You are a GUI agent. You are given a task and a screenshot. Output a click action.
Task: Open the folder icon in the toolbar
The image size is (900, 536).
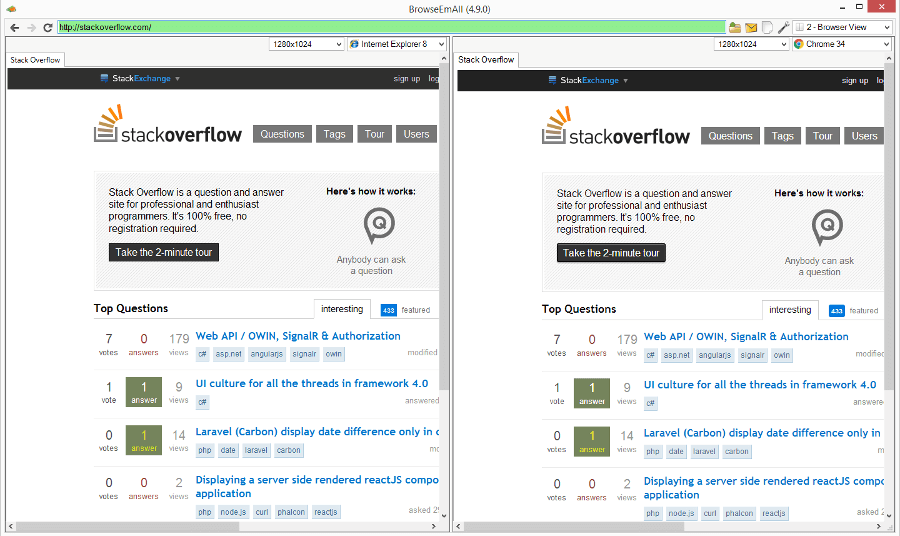coord(735,27)
